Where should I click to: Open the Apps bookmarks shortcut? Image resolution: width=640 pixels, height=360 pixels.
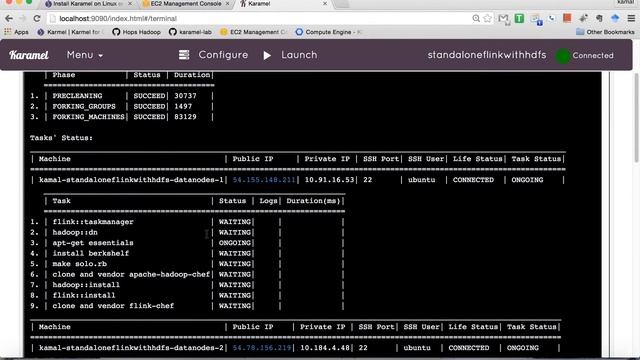tap(16, 32)
